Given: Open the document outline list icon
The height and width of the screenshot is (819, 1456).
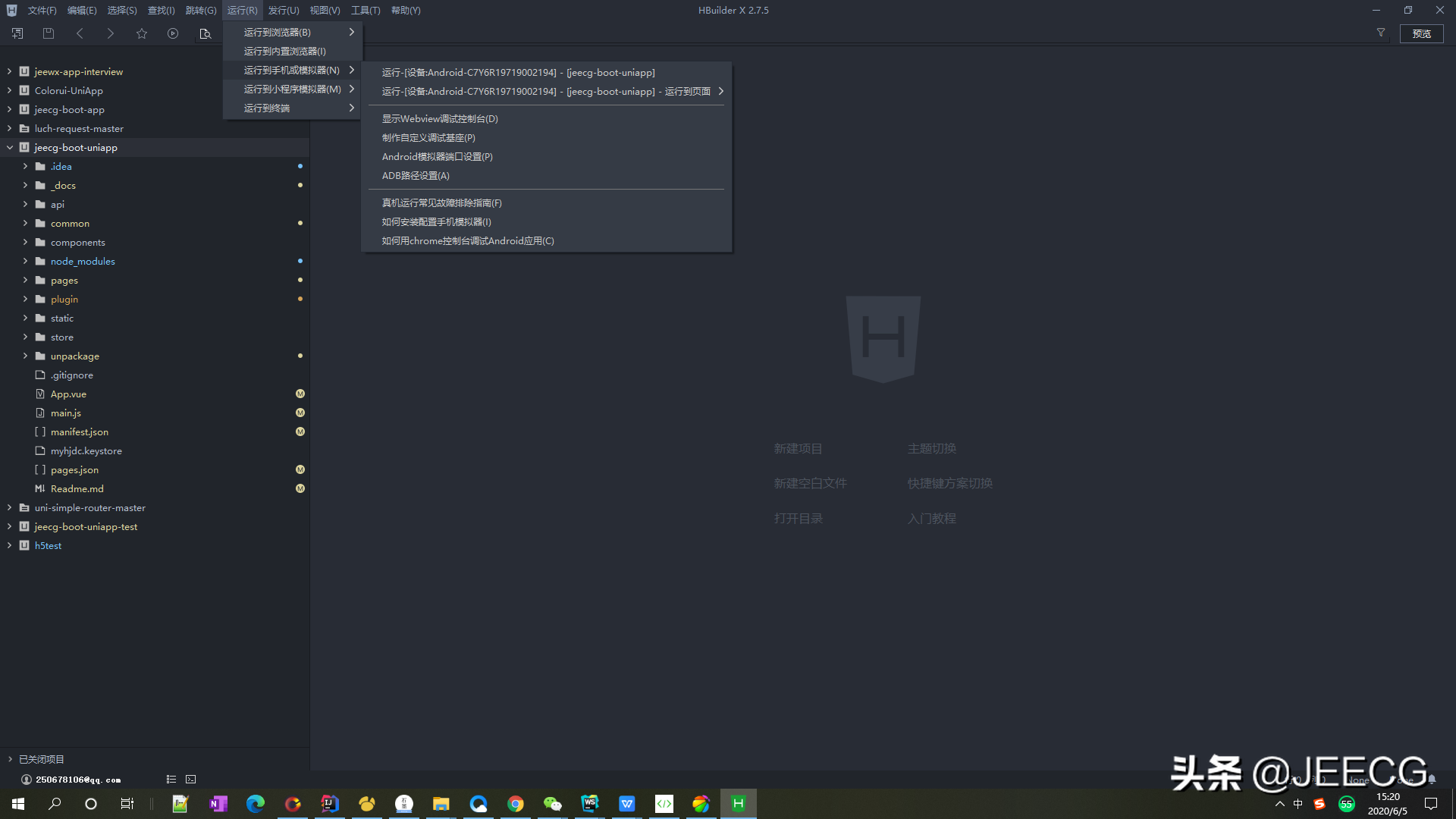Looking at the screenshot, I should (x=171, y=779).
